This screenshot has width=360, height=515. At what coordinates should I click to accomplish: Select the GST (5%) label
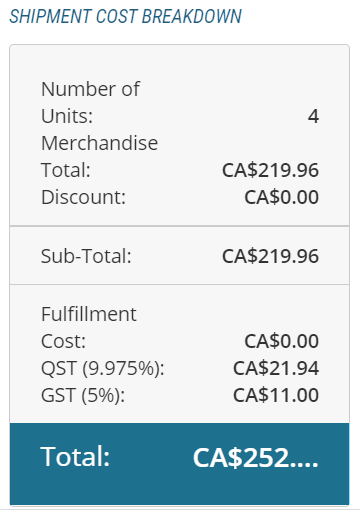coord(83,396)
